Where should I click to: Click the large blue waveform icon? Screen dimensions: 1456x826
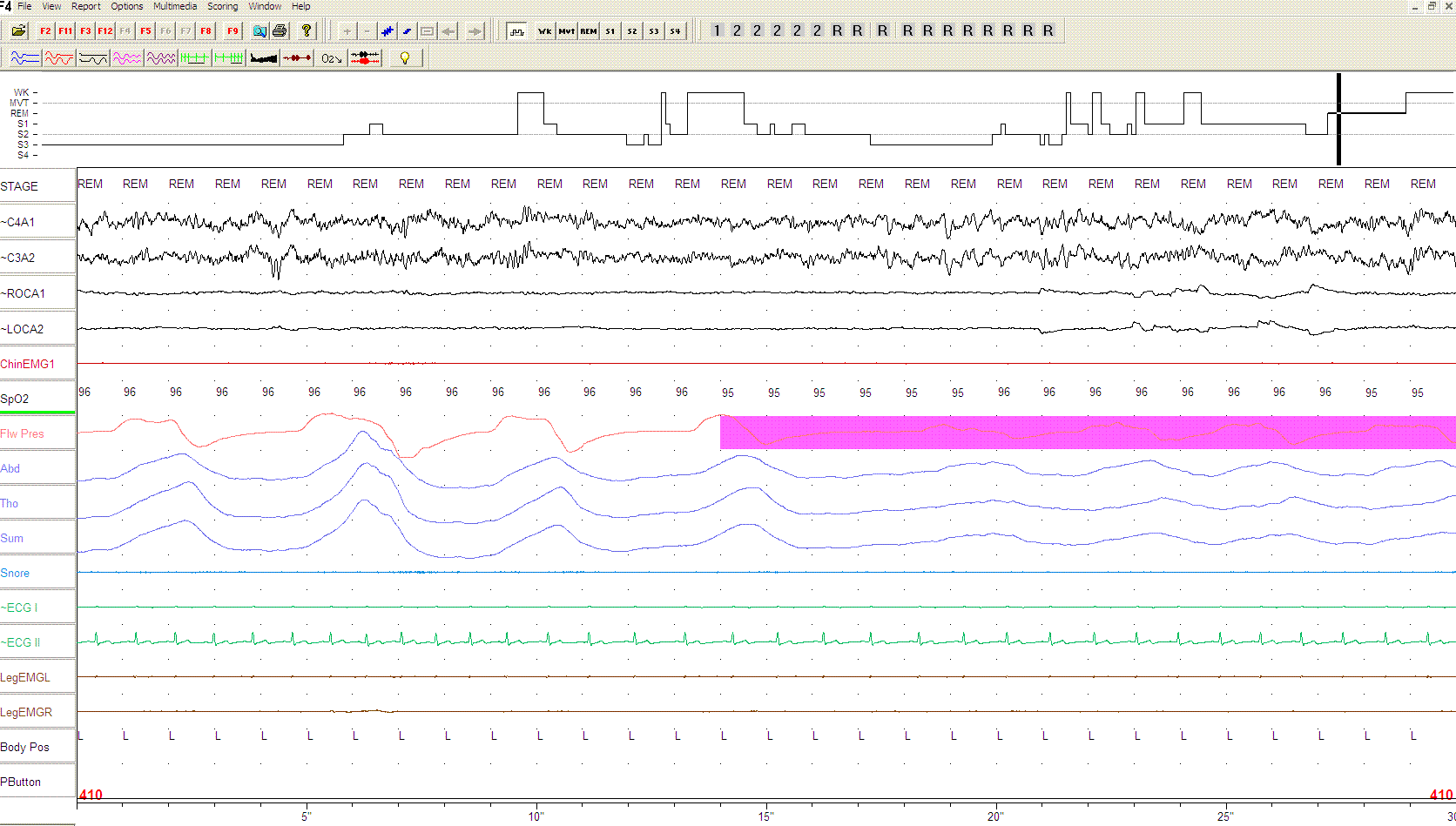click(x=388, y=31)
